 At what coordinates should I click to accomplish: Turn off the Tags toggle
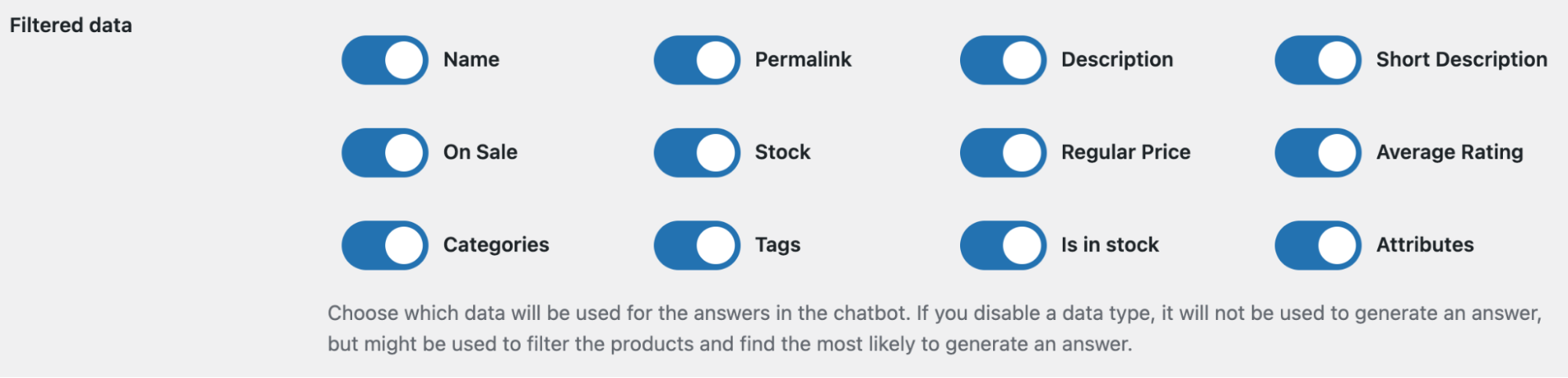[x=697, y=245]
